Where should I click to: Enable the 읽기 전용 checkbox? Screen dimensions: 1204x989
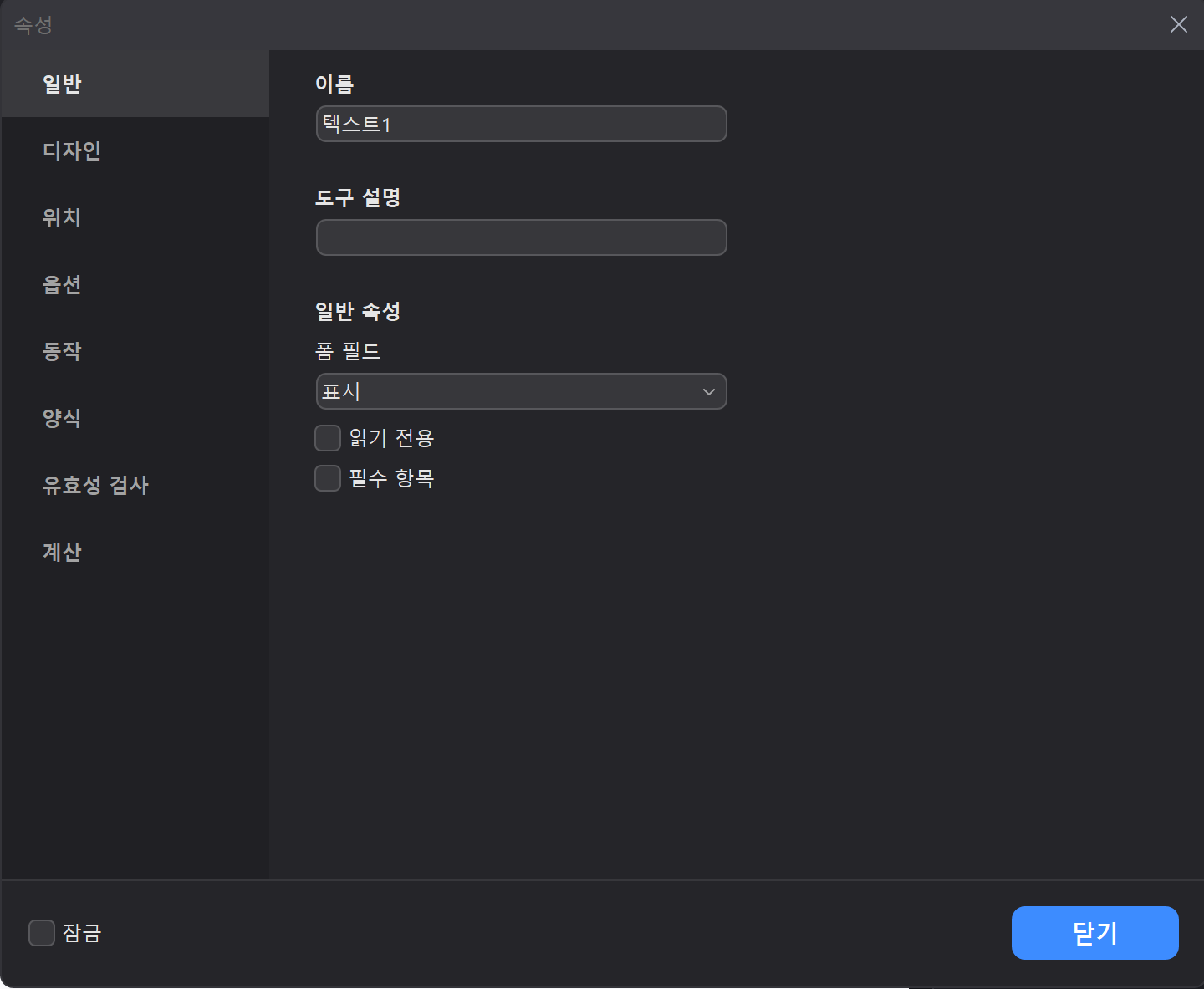point(328,438)
